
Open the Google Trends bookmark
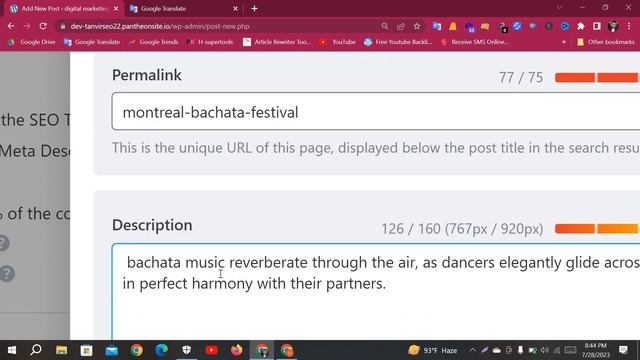(x=153, y=42)
